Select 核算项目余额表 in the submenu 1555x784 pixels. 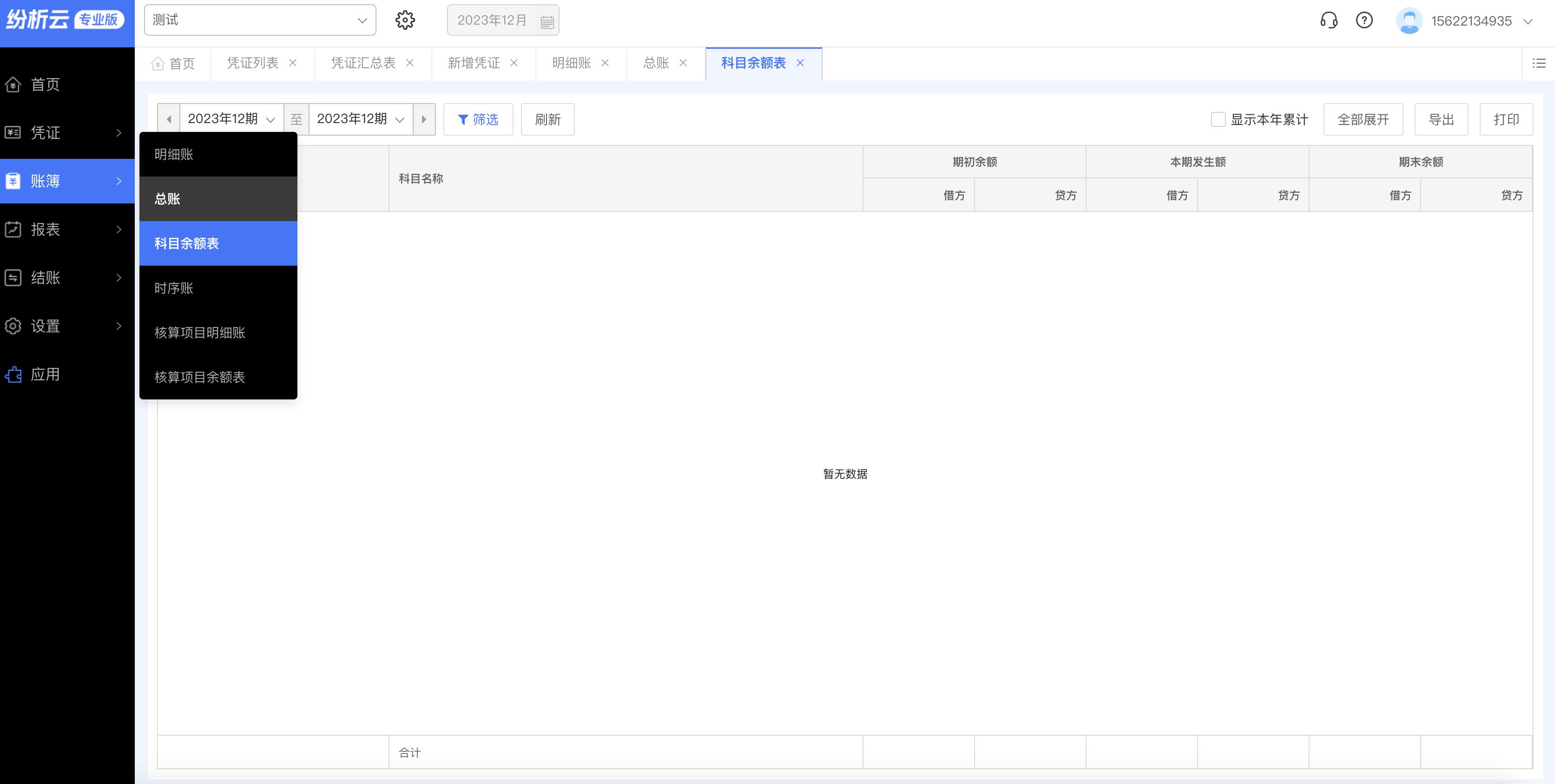(x=218, y=378)
